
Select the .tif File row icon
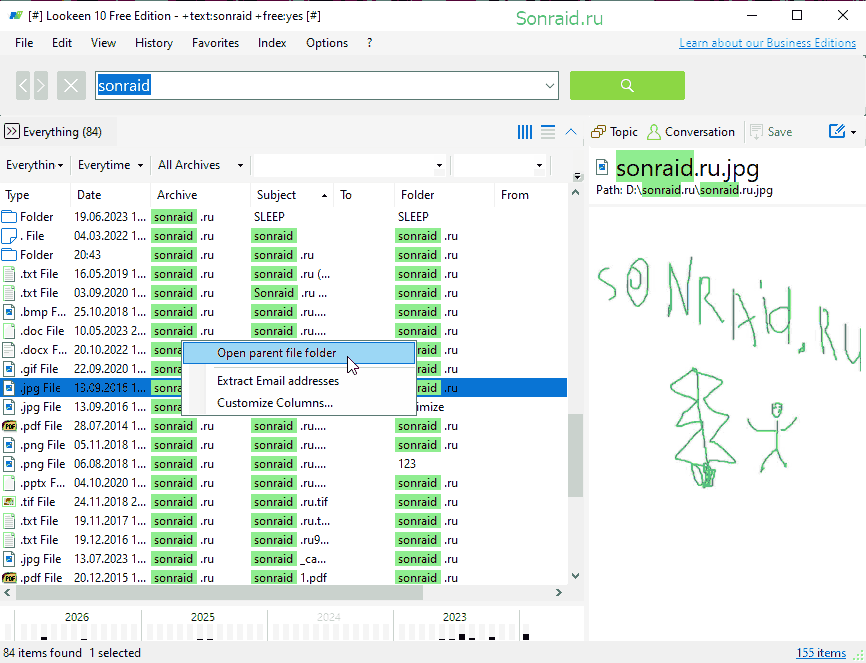click(9, 502)
